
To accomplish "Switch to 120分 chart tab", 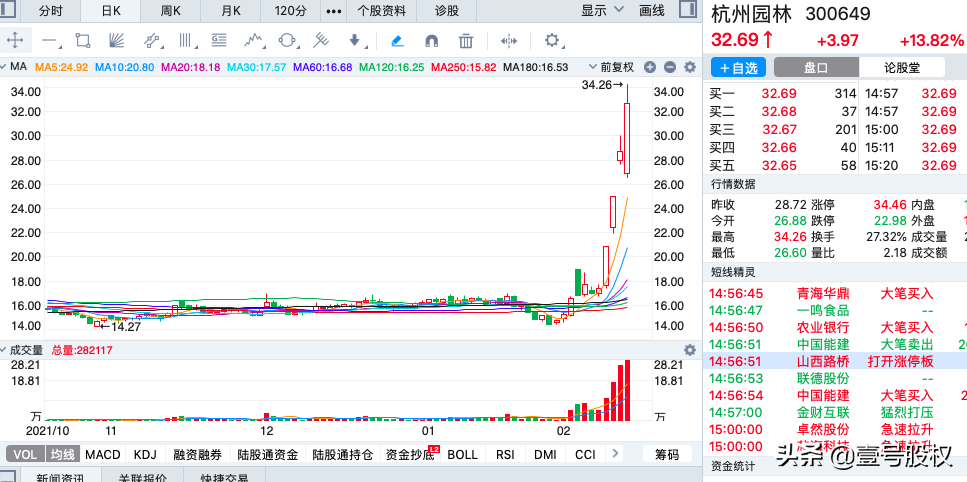I will coord(290,10).
